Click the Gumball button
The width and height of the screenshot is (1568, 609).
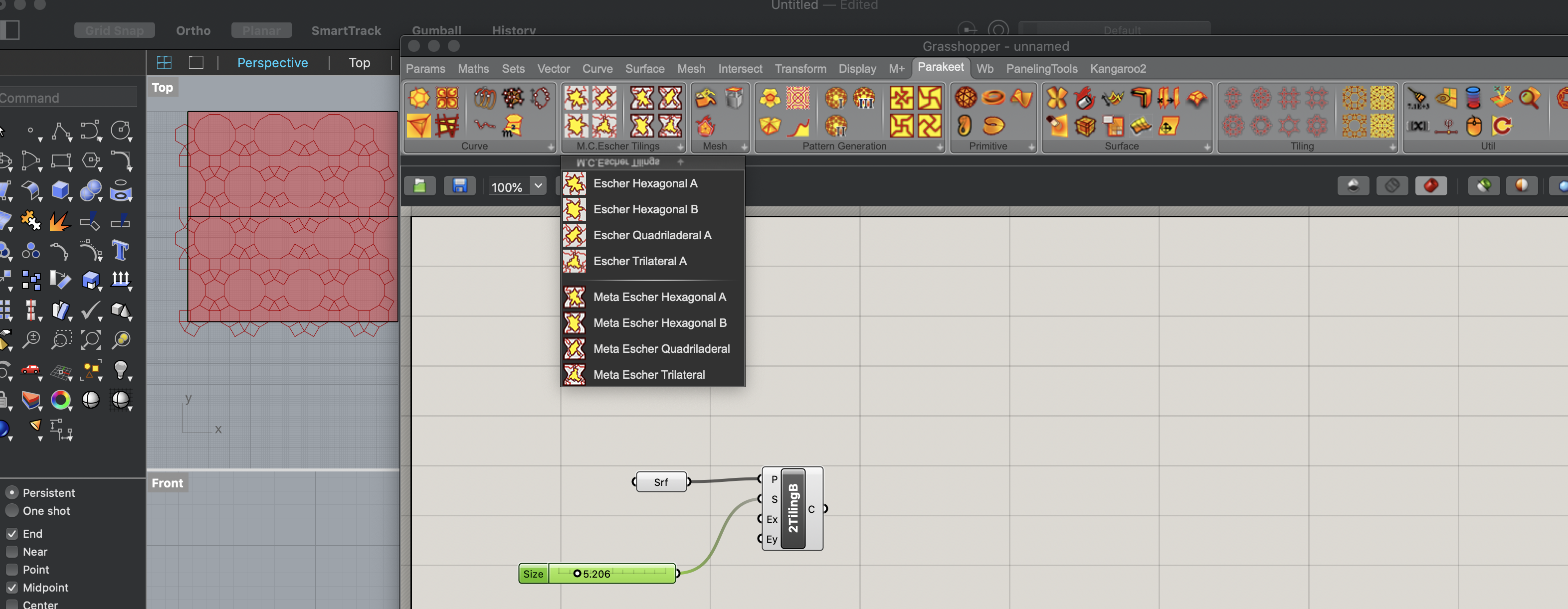coord(436,30)
